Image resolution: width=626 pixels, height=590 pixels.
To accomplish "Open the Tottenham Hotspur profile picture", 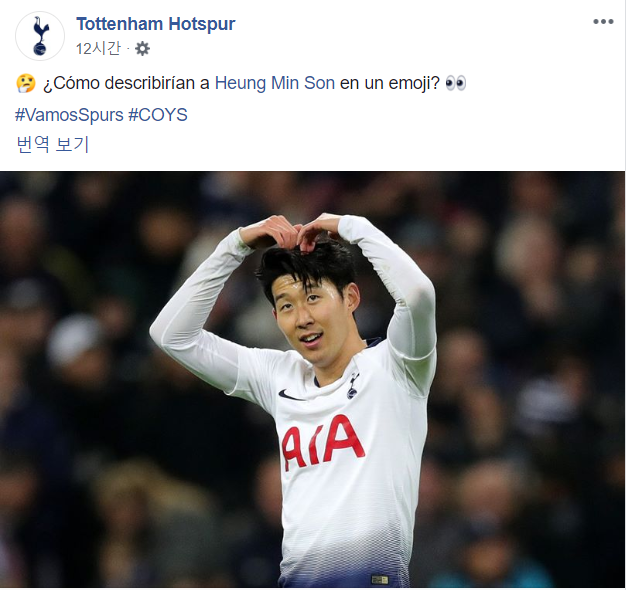I will (x=40, y=36).
